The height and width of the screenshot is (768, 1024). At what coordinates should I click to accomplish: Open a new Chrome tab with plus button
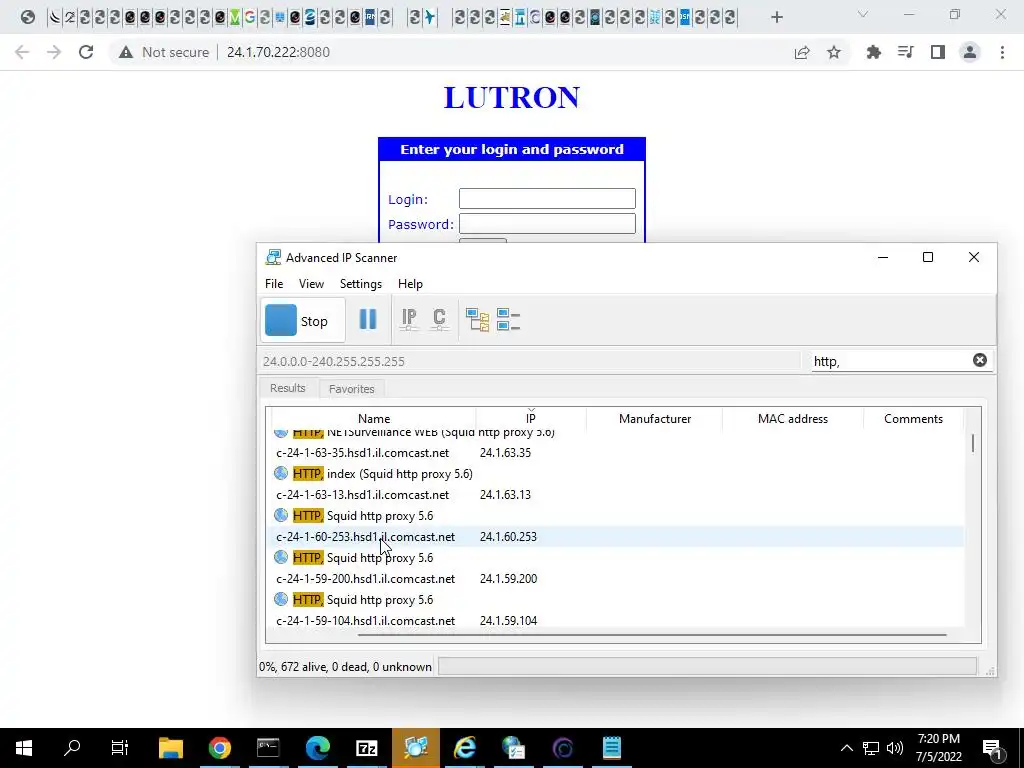coord(776,17)
